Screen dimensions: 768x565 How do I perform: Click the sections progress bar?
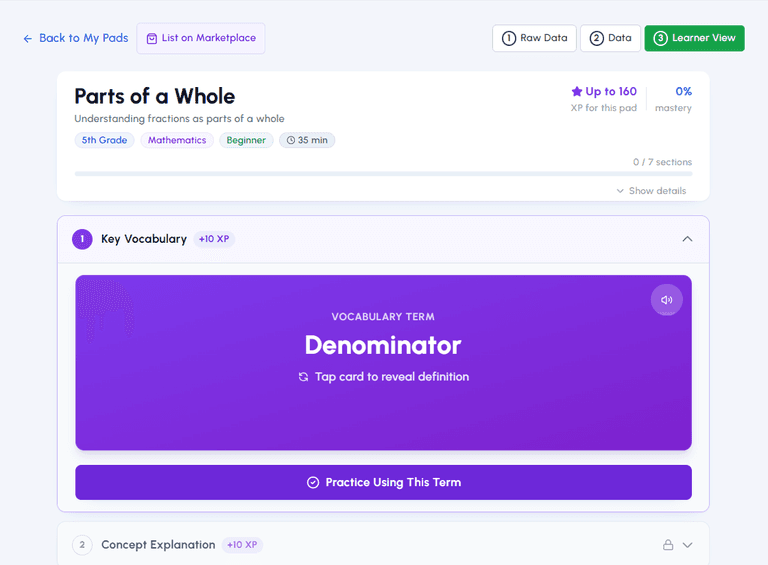click(x=383, y=174)
